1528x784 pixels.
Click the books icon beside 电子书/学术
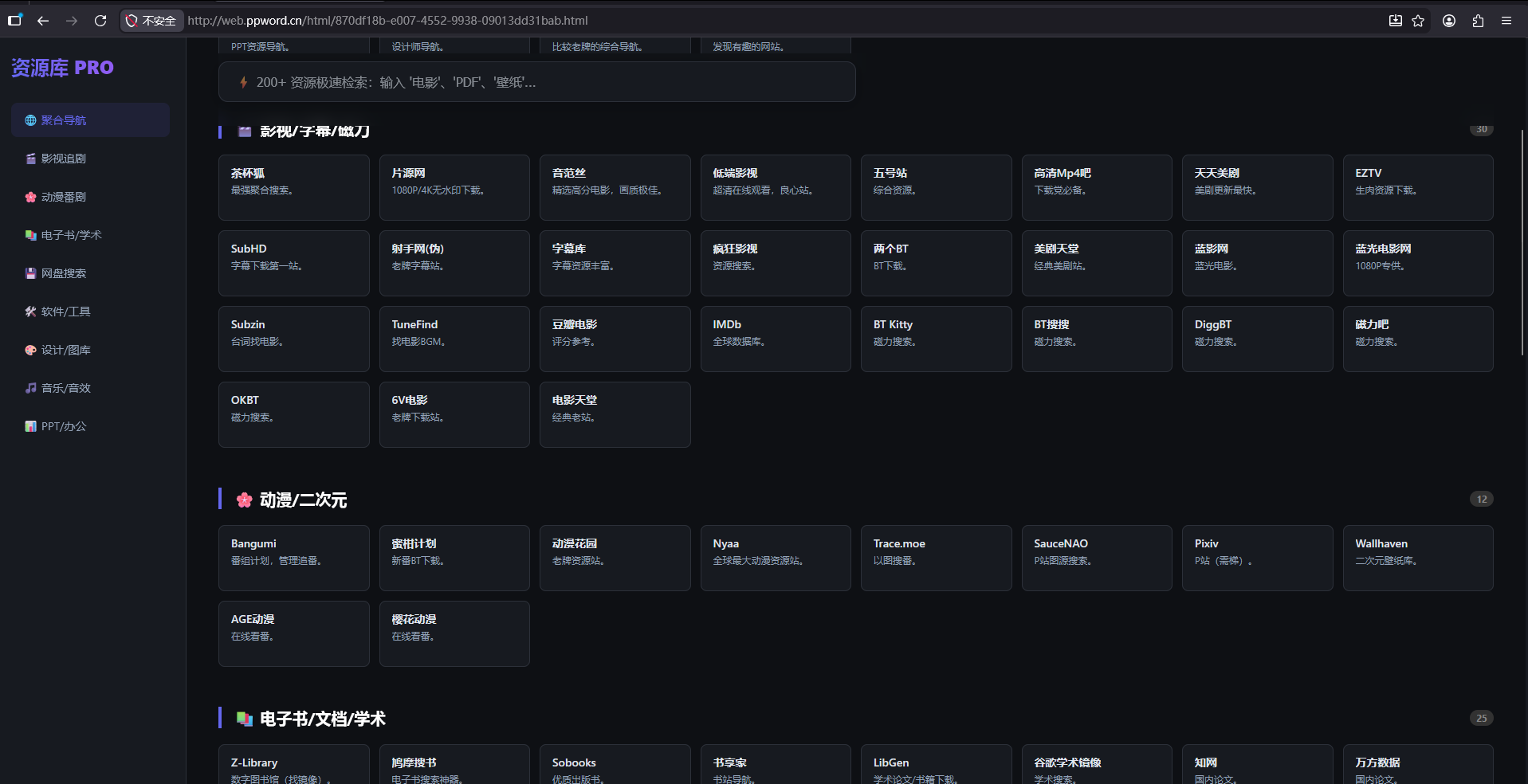tap(30, 235)
